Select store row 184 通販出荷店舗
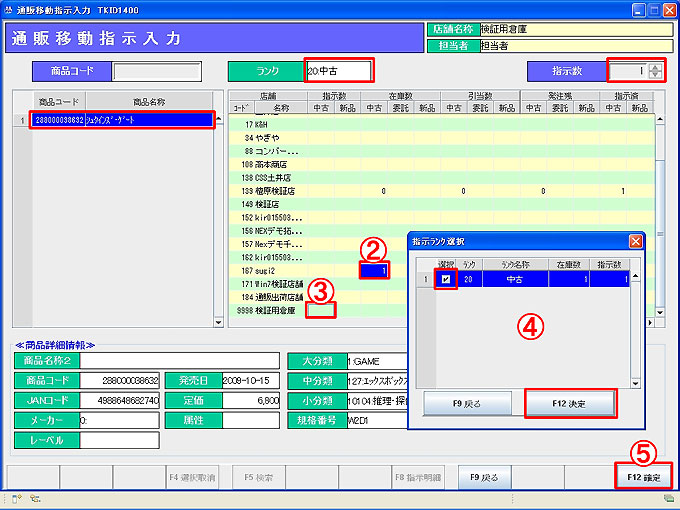 pyautogui.click(x=317, y=297)
